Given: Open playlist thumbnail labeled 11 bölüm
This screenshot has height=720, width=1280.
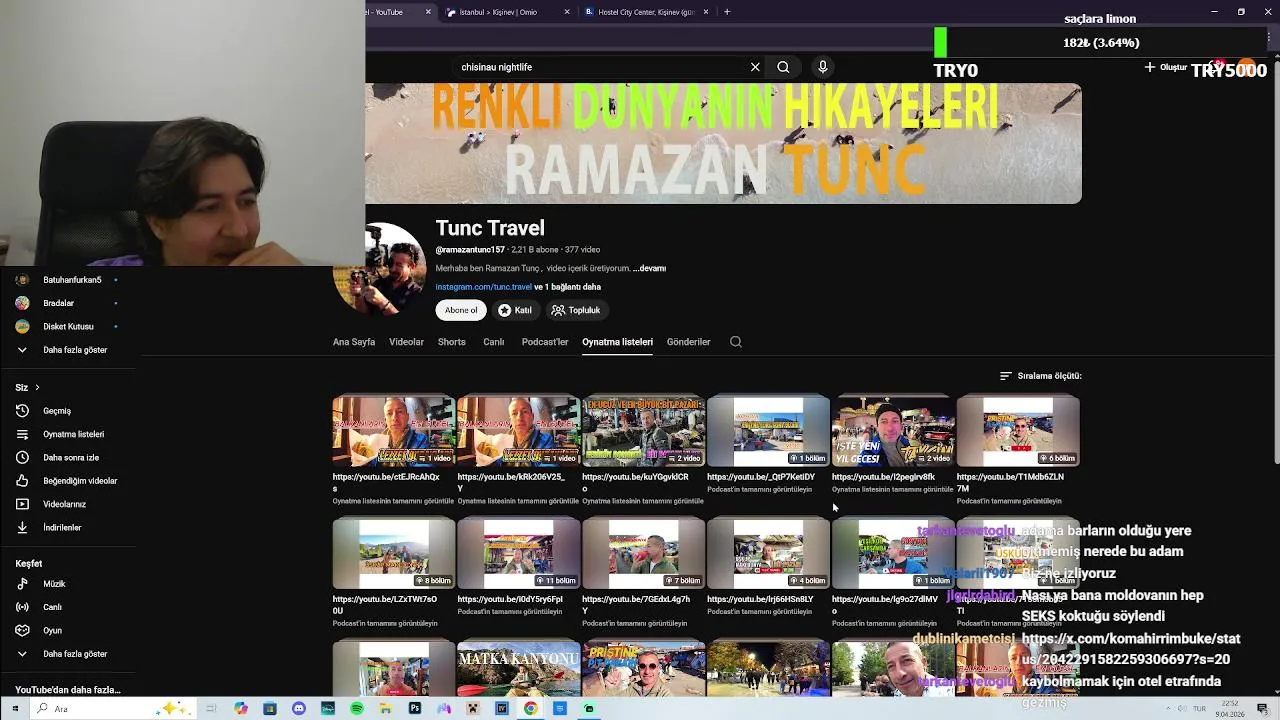Looking at the screenshot, I should (x=518, y=553).
